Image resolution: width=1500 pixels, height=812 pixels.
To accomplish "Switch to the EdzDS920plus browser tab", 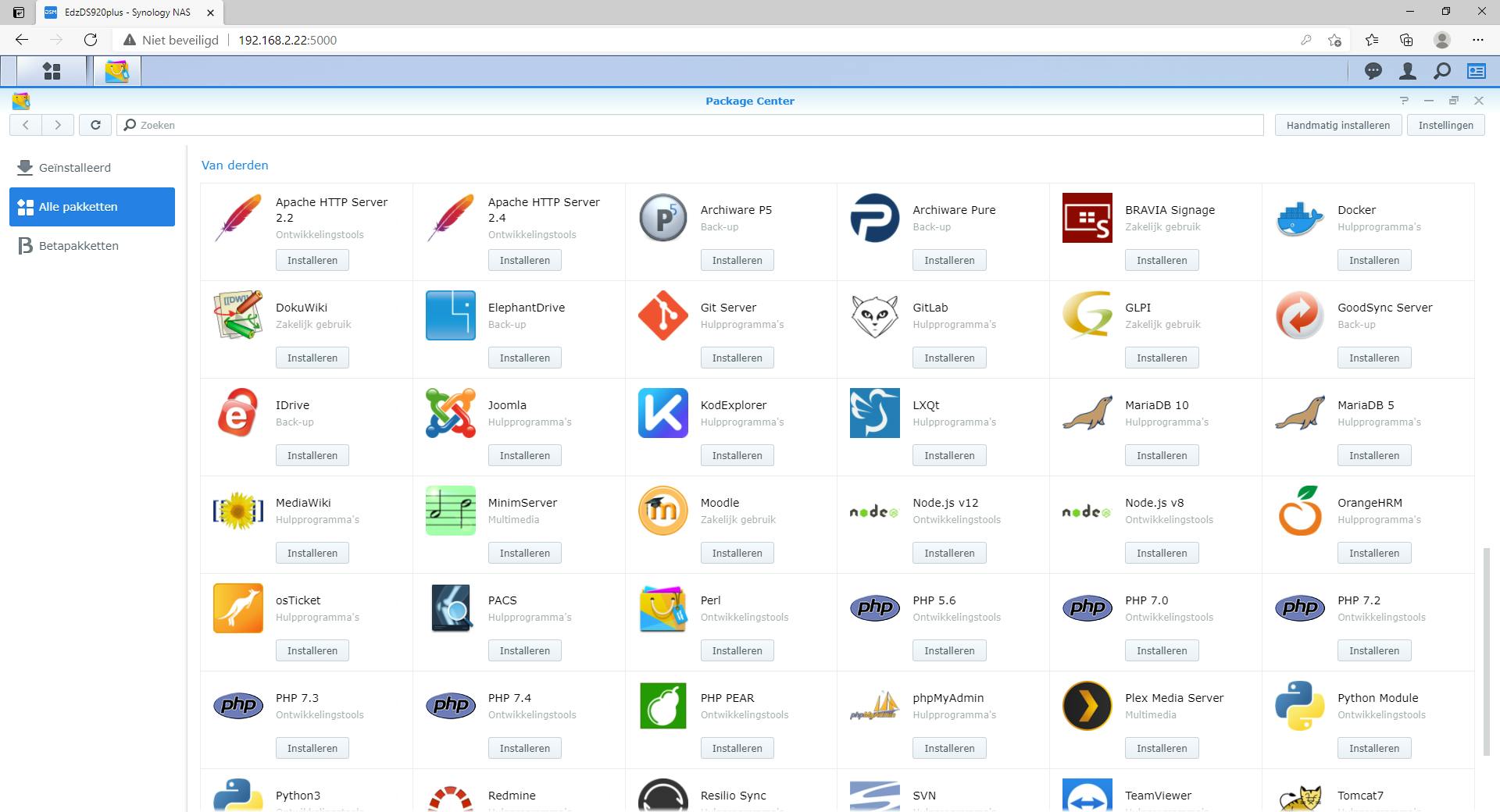I will click(128, 12).
